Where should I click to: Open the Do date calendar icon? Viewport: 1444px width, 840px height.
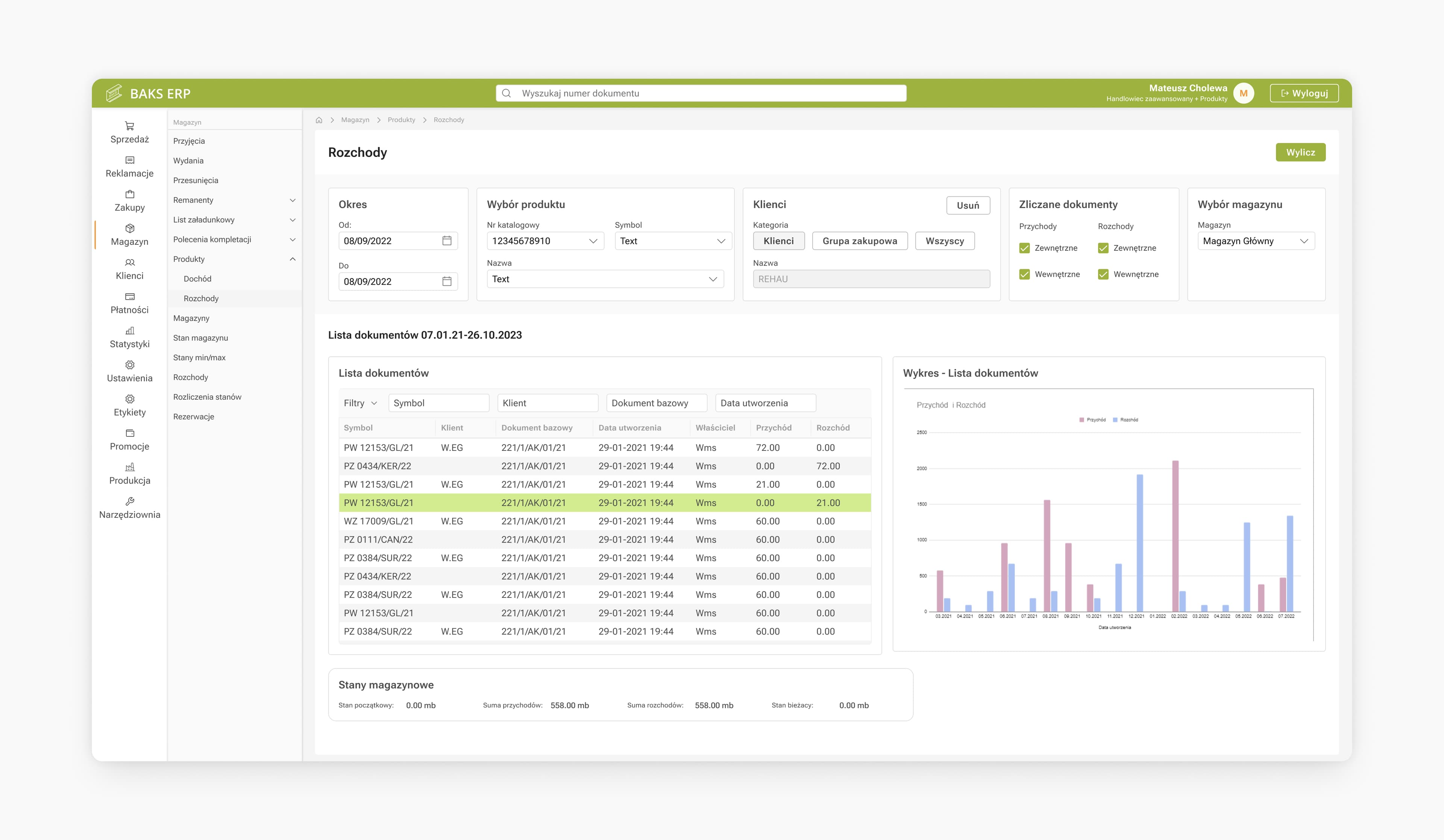(446, 281)
